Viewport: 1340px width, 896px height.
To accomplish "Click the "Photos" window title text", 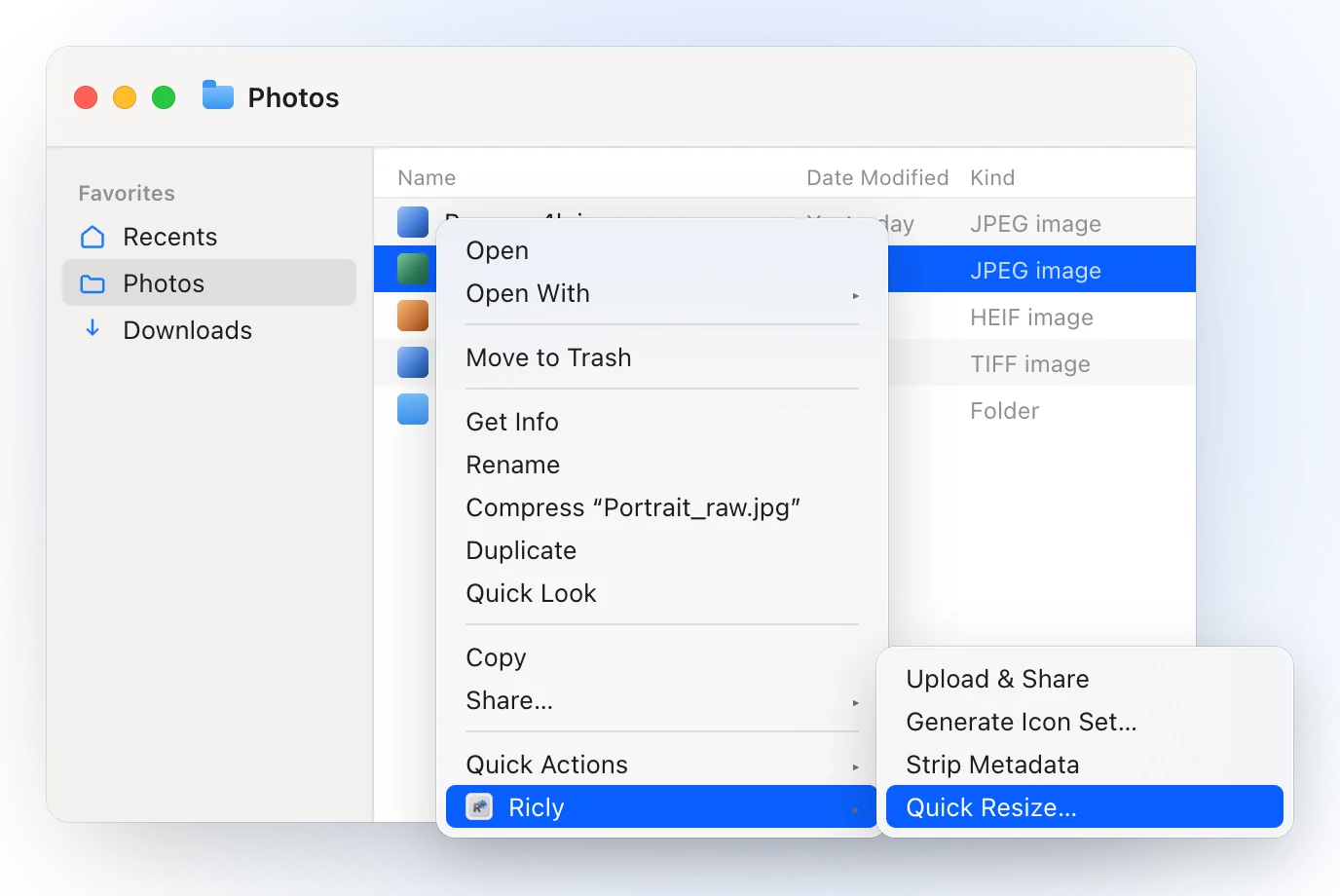I will tap(293, 97).
